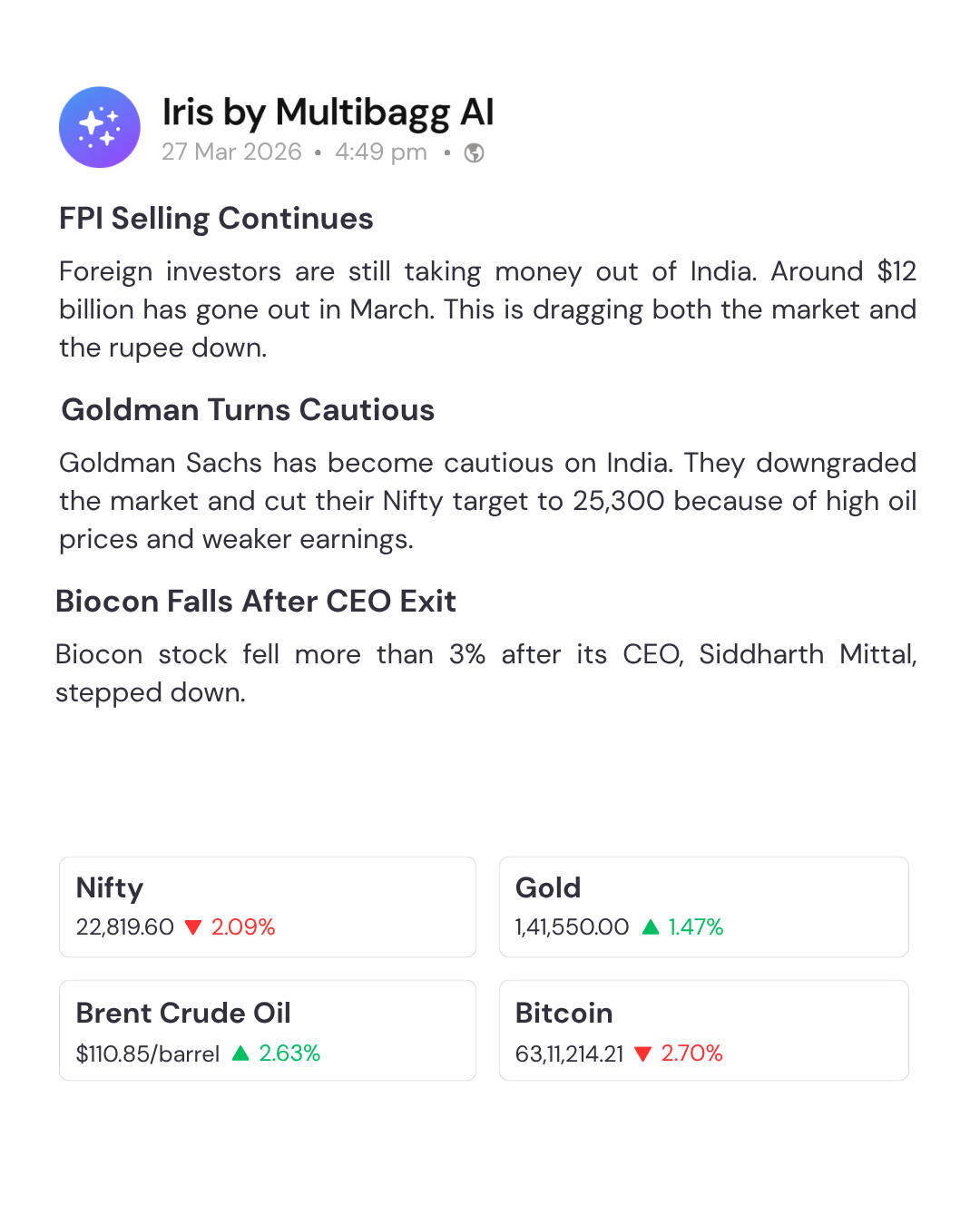The height and width of the screenshot is (1225, 980).
Task: Click the red down arrow beside Bitcoin
Action: click(x=643, y=1053)
